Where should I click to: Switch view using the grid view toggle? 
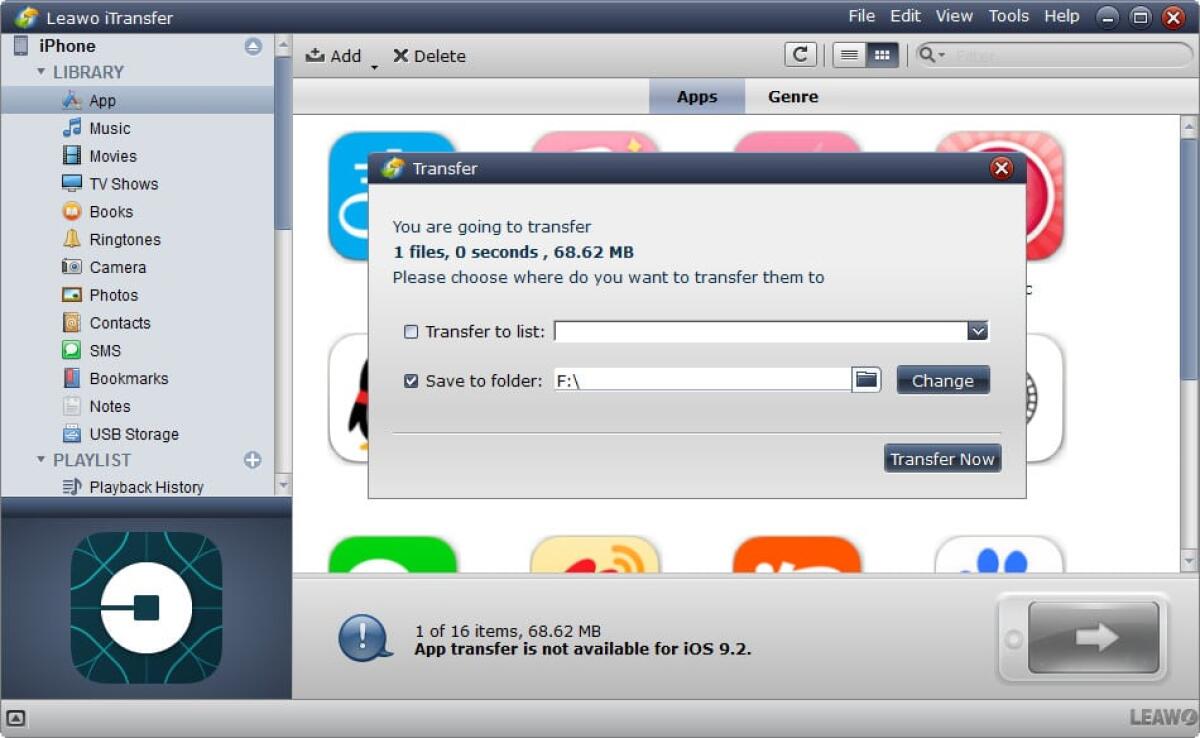point(882,55)
